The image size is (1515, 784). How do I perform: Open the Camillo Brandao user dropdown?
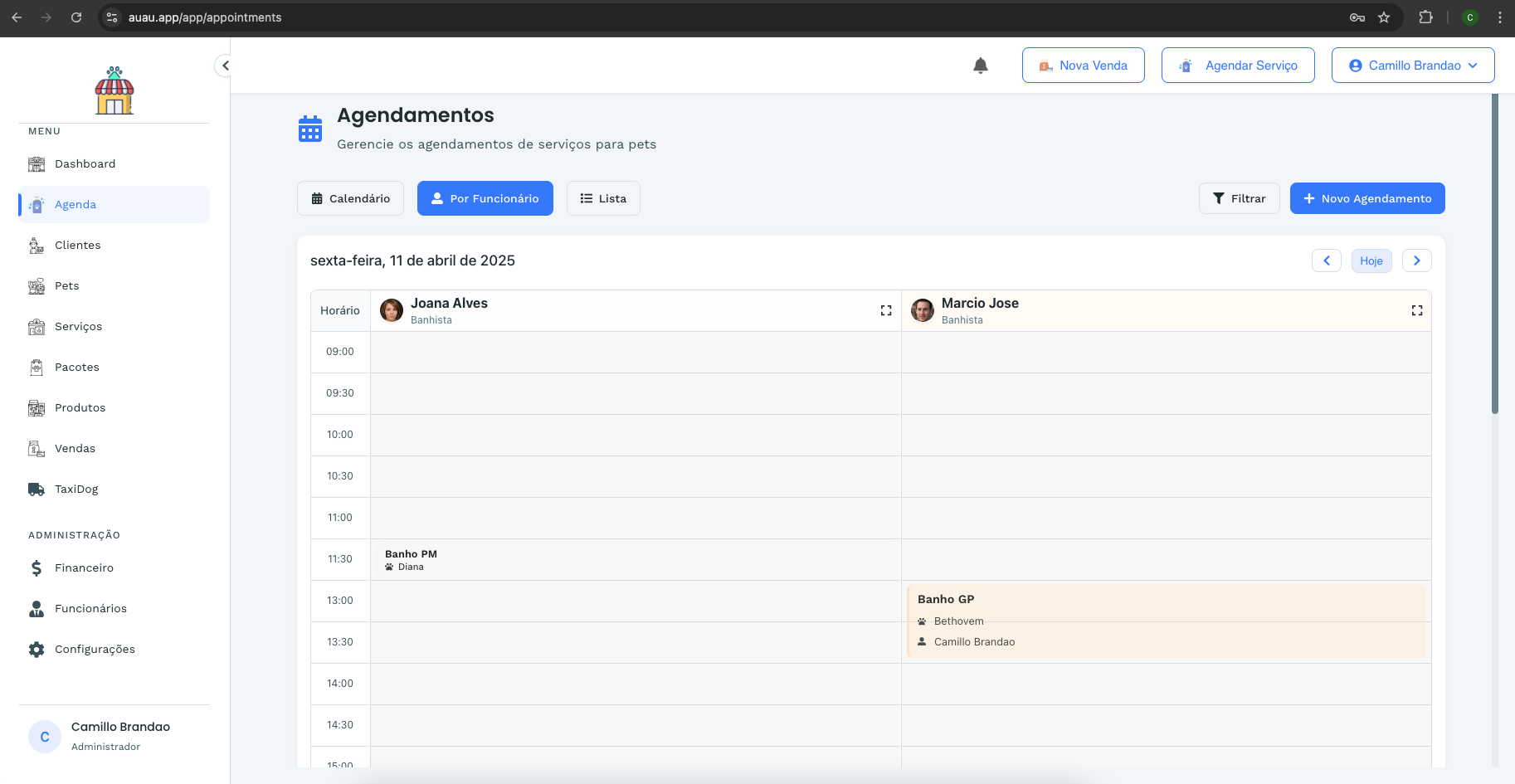[x=1413, y=65]
